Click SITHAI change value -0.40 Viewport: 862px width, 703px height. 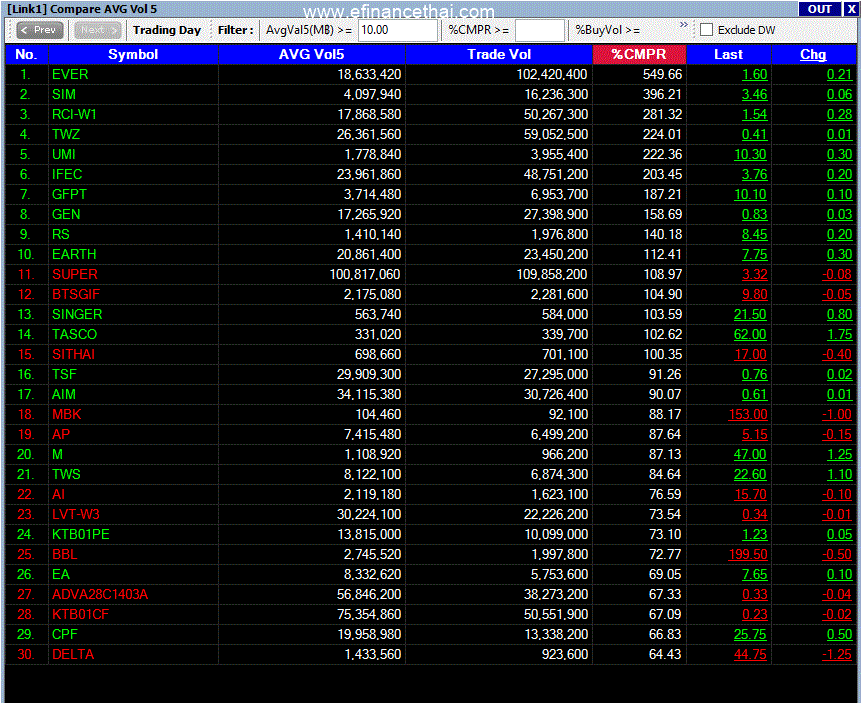point(837,355)
